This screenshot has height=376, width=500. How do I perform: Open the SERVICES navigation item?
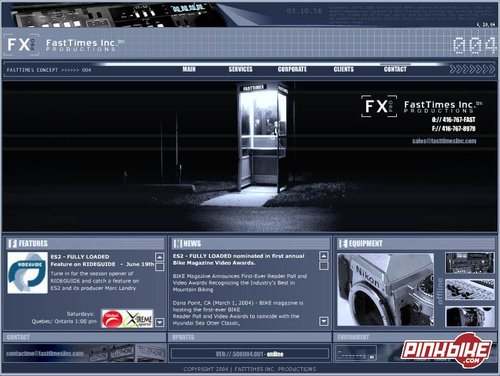coord(240,69)
